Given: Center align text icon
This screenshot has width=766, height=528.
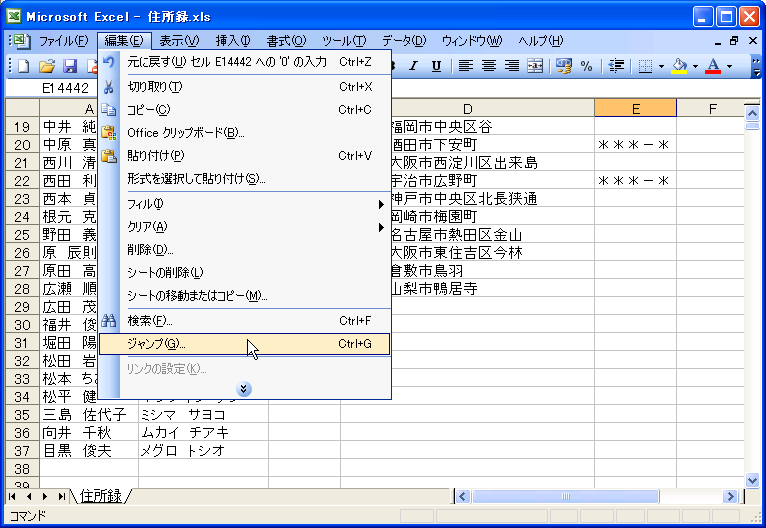Looking at the screenshot, I should 489,66.
